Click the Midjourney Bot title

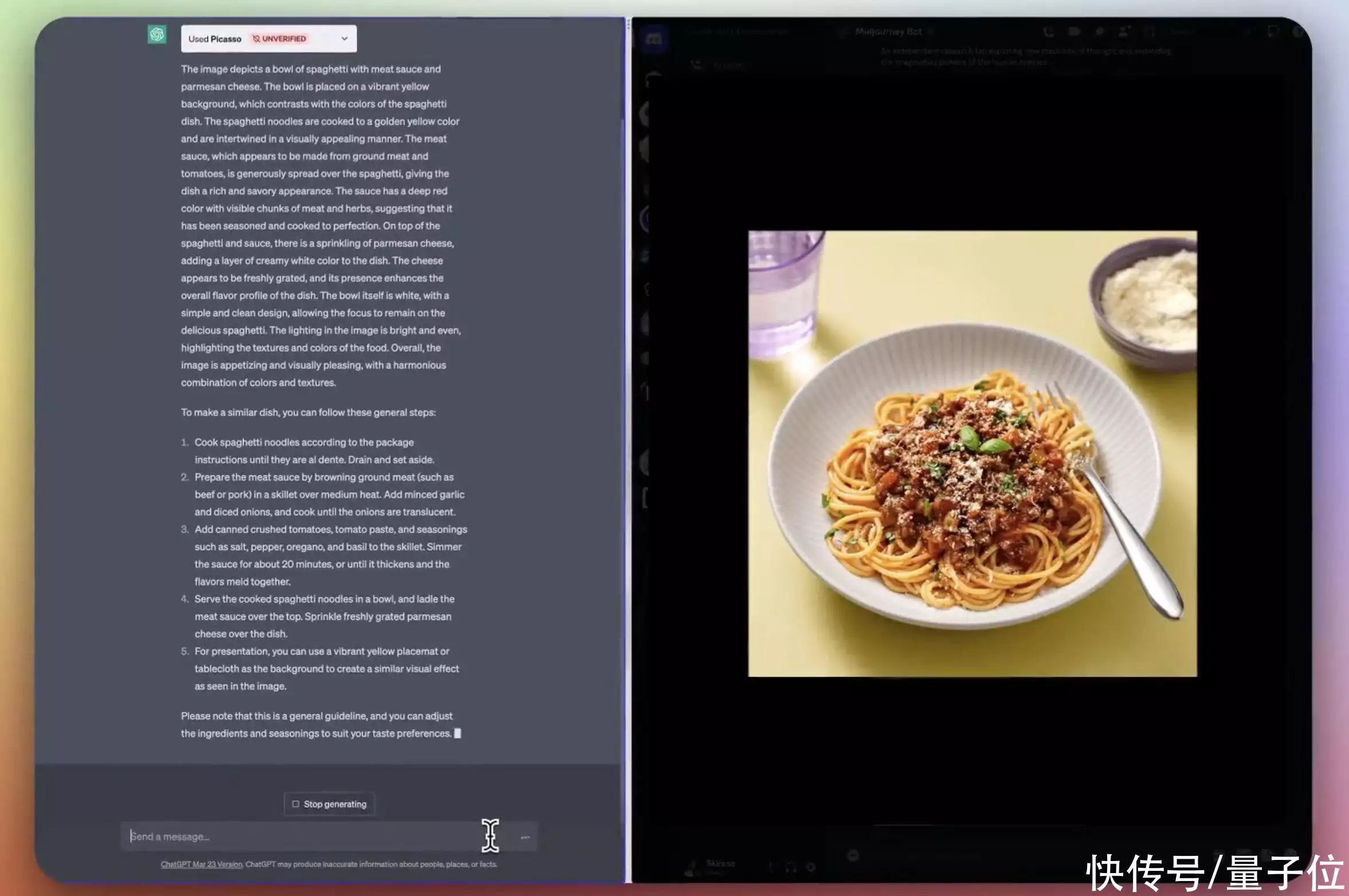(x=888, y=32)
